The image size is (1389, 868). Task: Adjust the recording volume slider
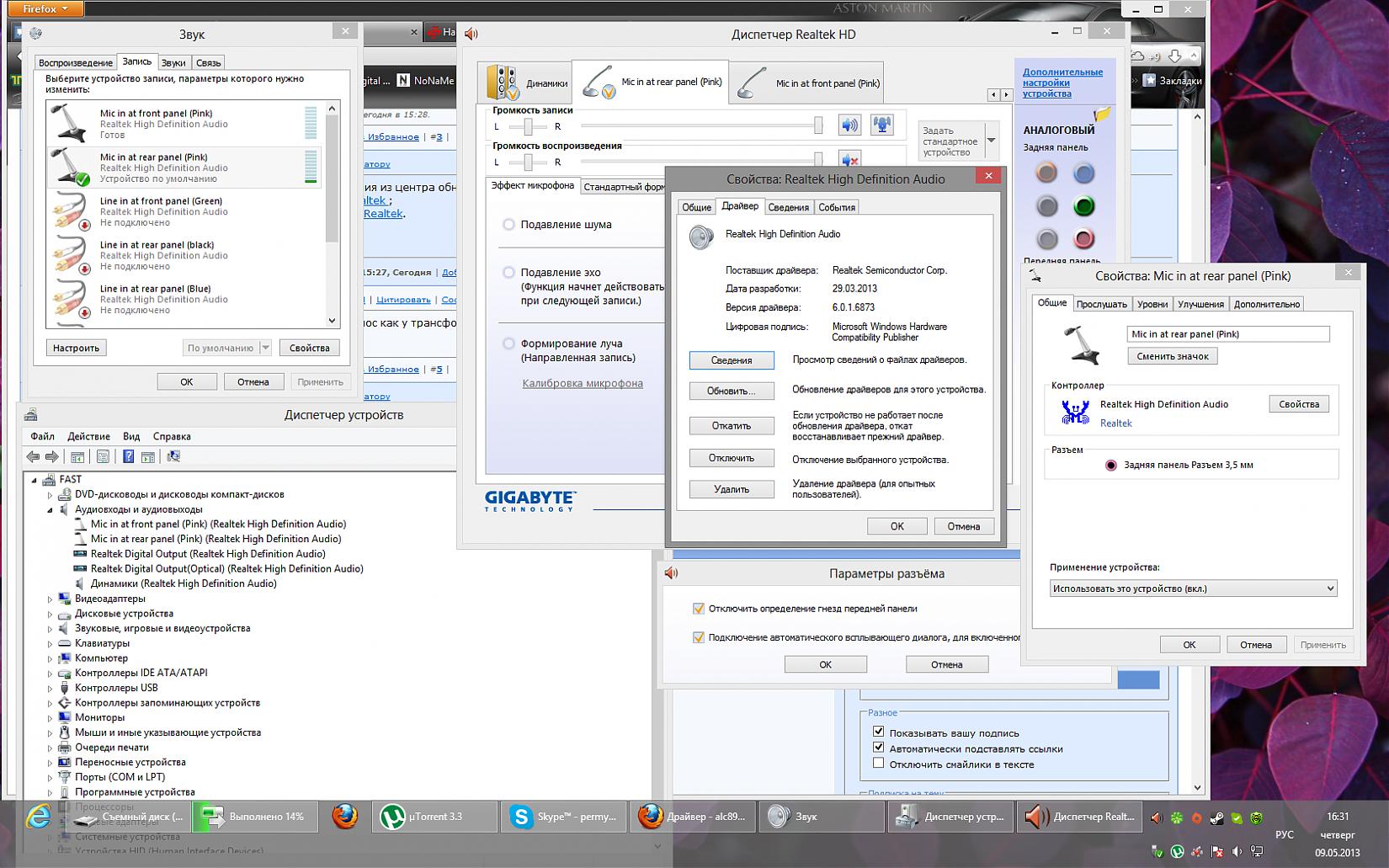817,125
